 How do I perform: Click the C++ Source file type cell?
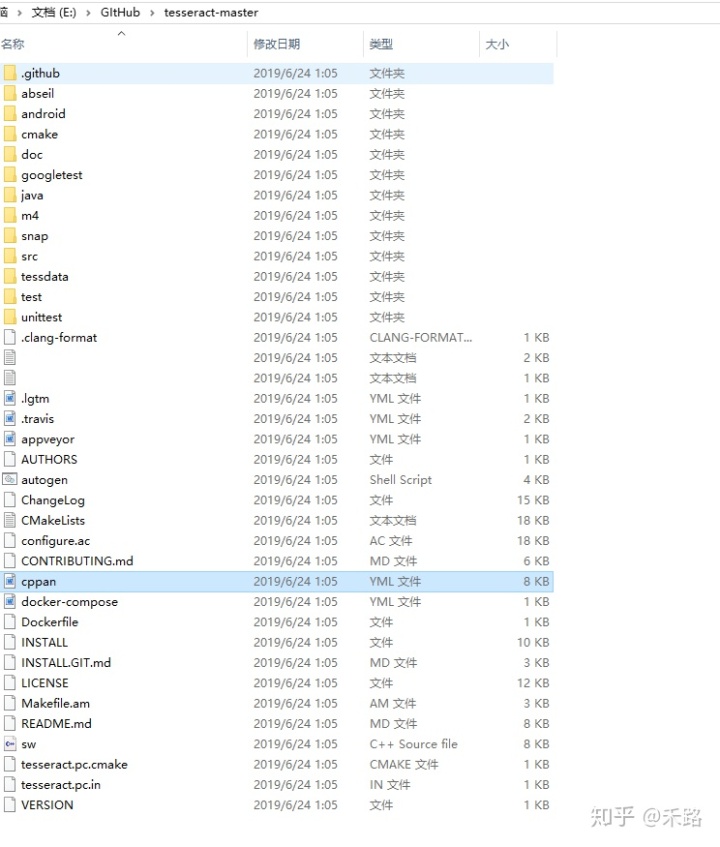[x=414, y=744]
